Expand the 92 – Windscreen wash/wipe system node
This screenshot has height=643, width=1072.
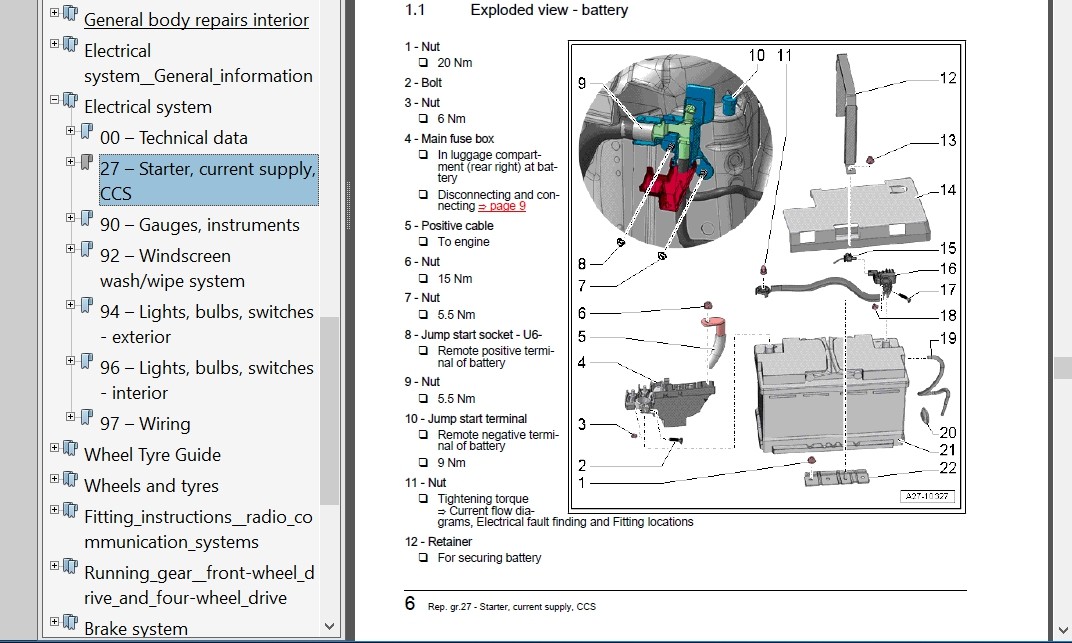point(70,249)
